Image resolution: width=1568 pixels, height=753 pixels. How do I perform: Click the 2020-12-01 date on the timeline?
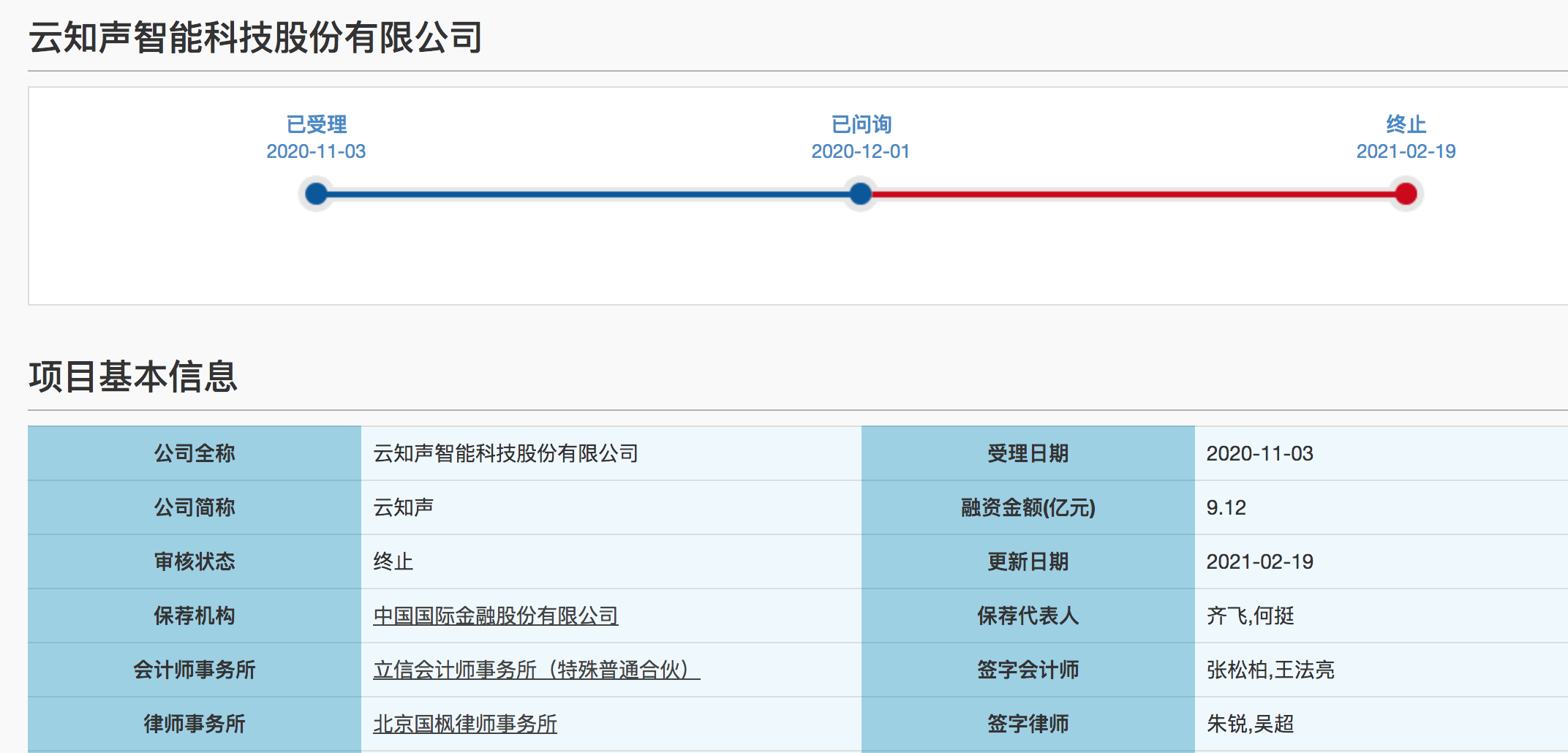pos(861,151)
